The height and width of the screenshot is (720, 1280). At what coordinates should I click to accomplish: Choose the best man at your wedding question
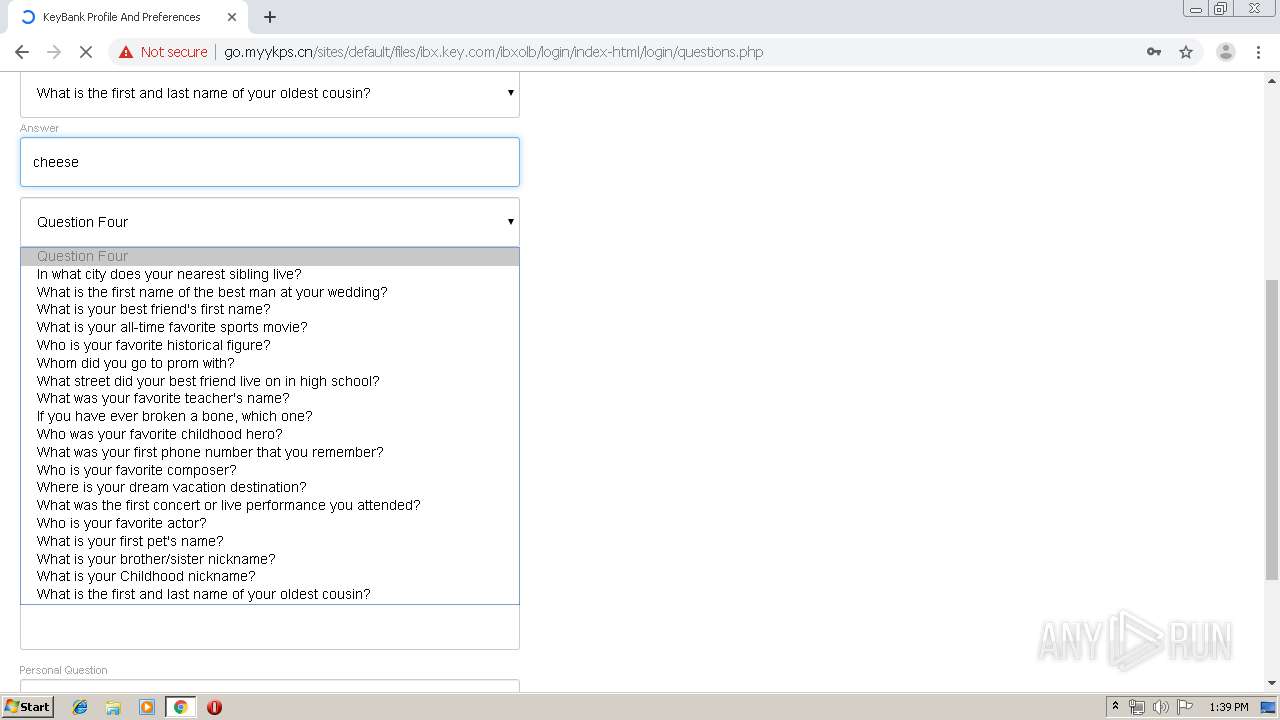(270, 292)
